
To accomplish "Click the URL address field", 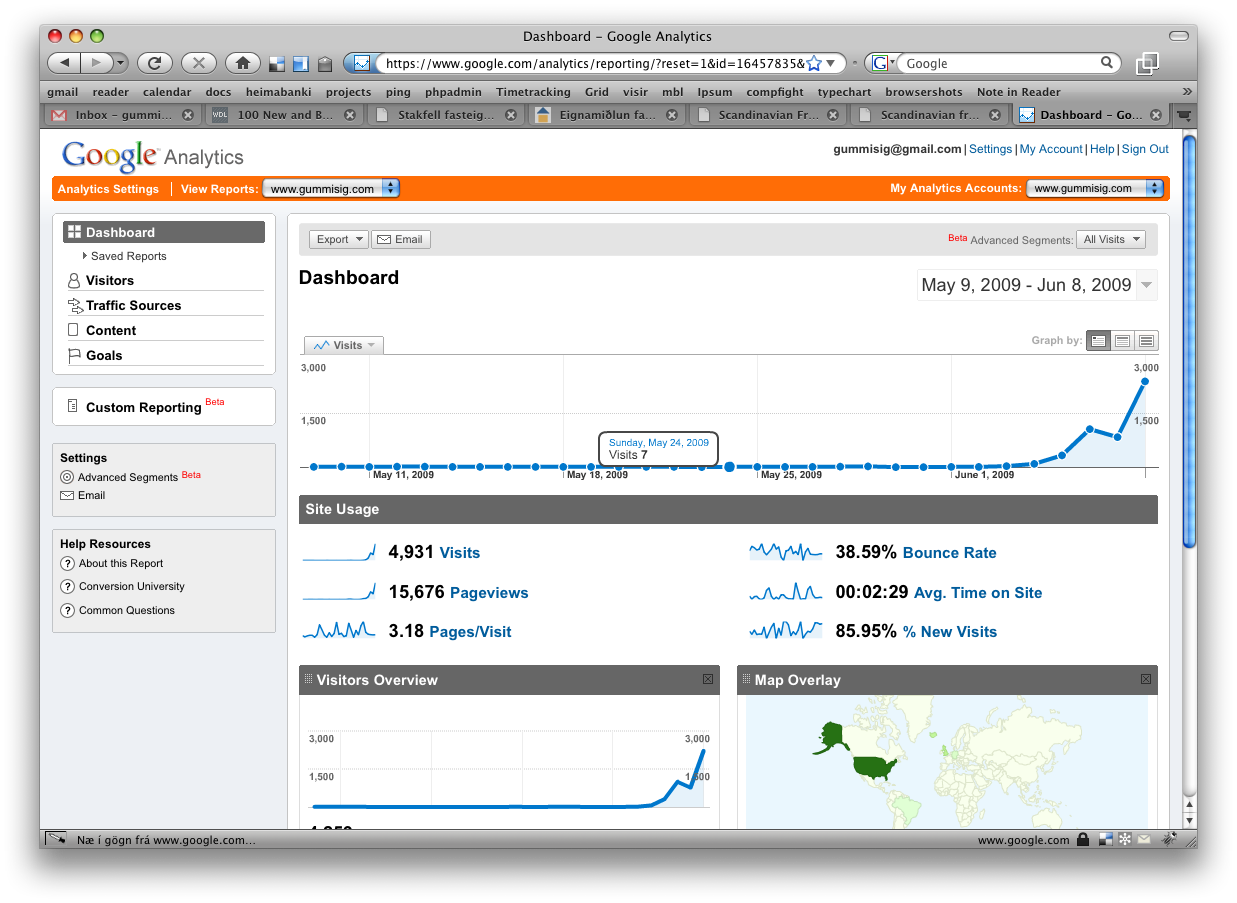I will (x=594, y=63).
